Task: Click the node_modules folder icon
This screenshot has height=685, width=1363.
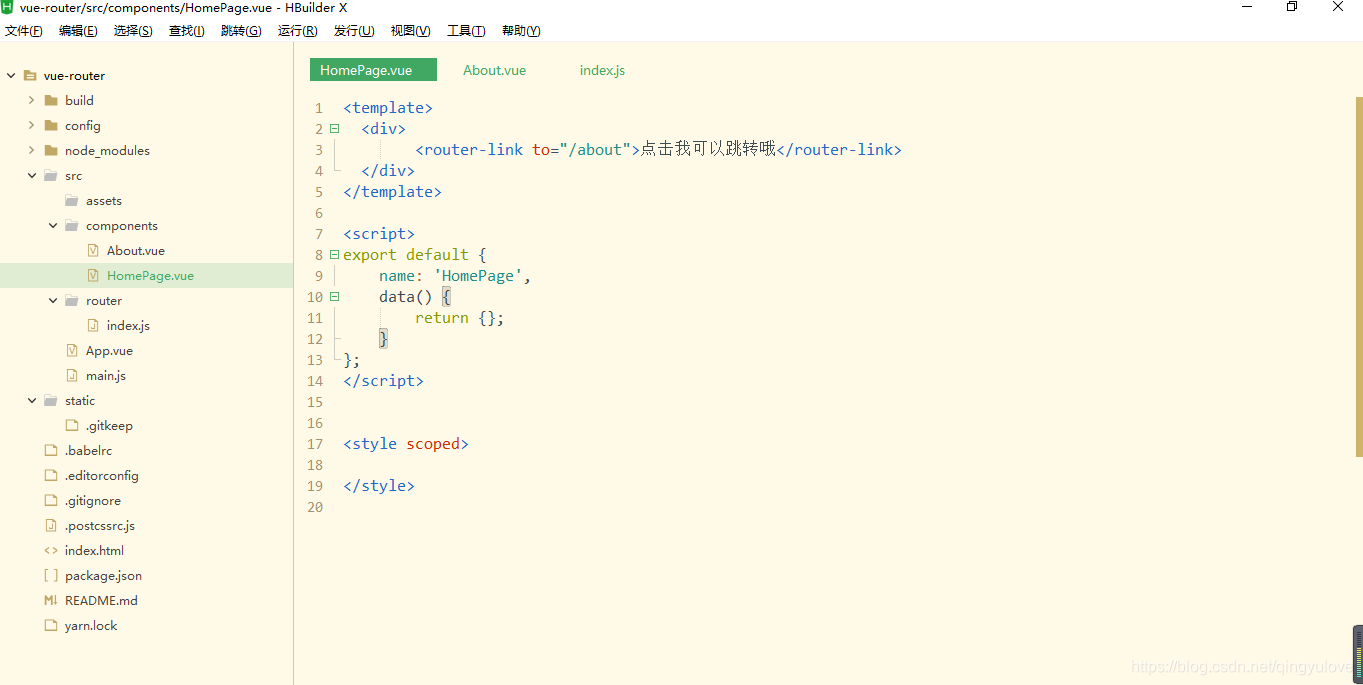Action: (51, 150)
